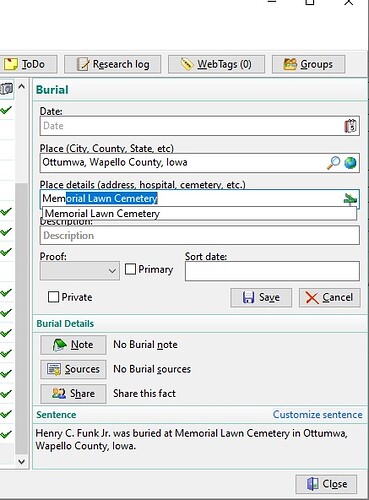Viewport: 369px width, 500px height.
Task: Cancel the burial edit
Action: [x=330, y=297]
